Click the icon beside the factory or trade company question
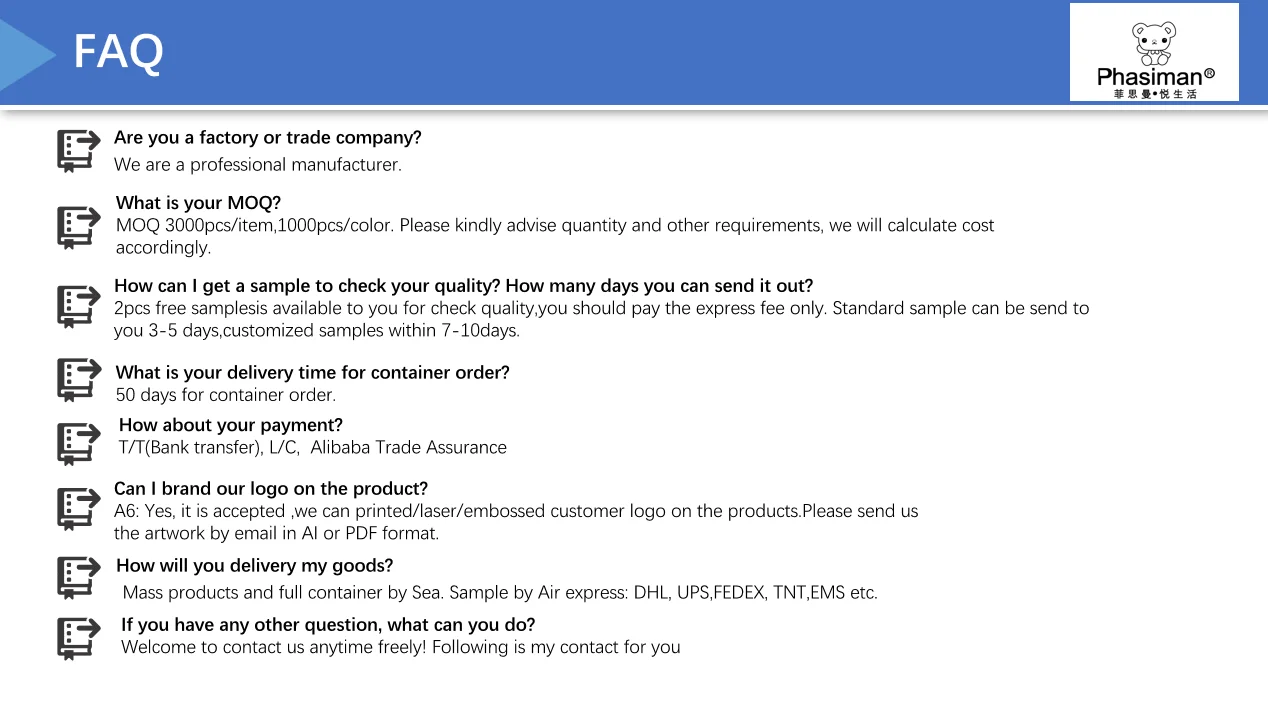This screenshot has height=710, width=1268. tap(78, 151)
